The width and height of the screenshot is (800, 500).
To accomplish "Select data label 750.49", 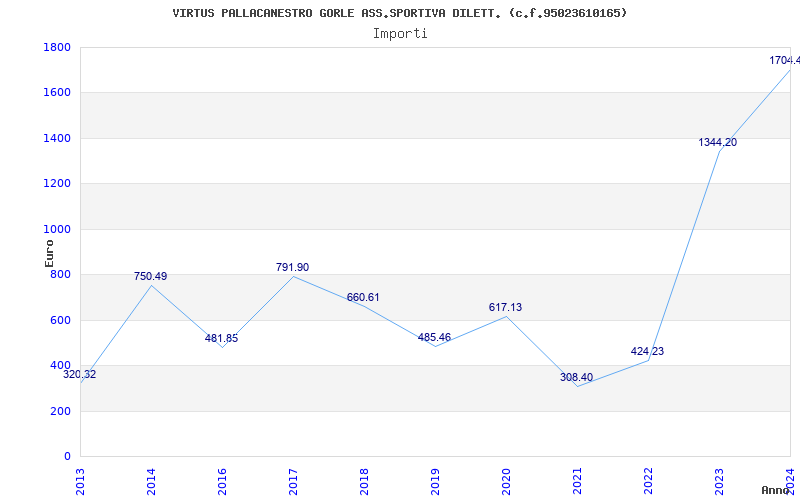I will pos(151,277).
